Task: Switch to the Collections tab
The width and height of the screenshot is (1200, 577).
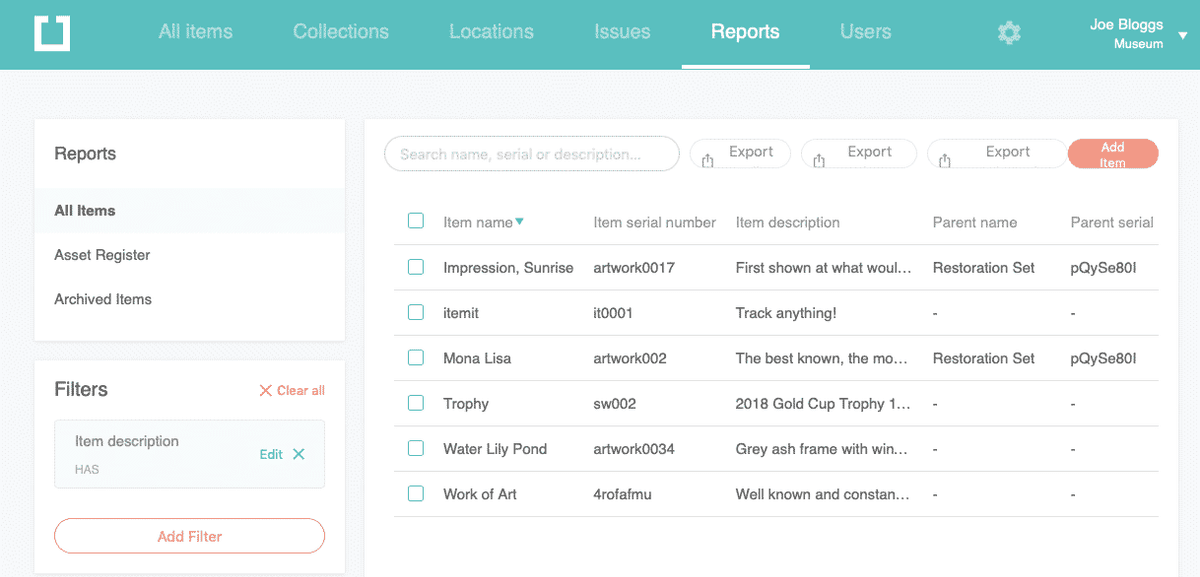Action: 340,32
